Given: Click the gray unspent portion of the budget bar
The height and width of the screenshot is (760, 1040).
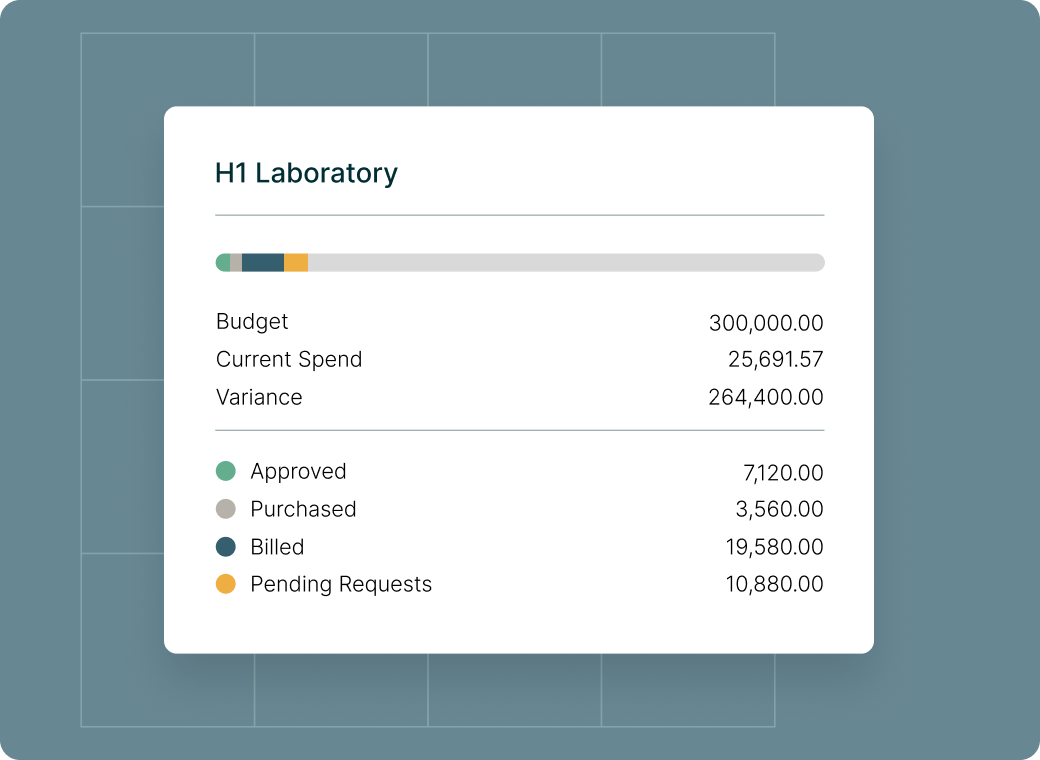Looking at the screenshot, I should click(x=566, y=263).
